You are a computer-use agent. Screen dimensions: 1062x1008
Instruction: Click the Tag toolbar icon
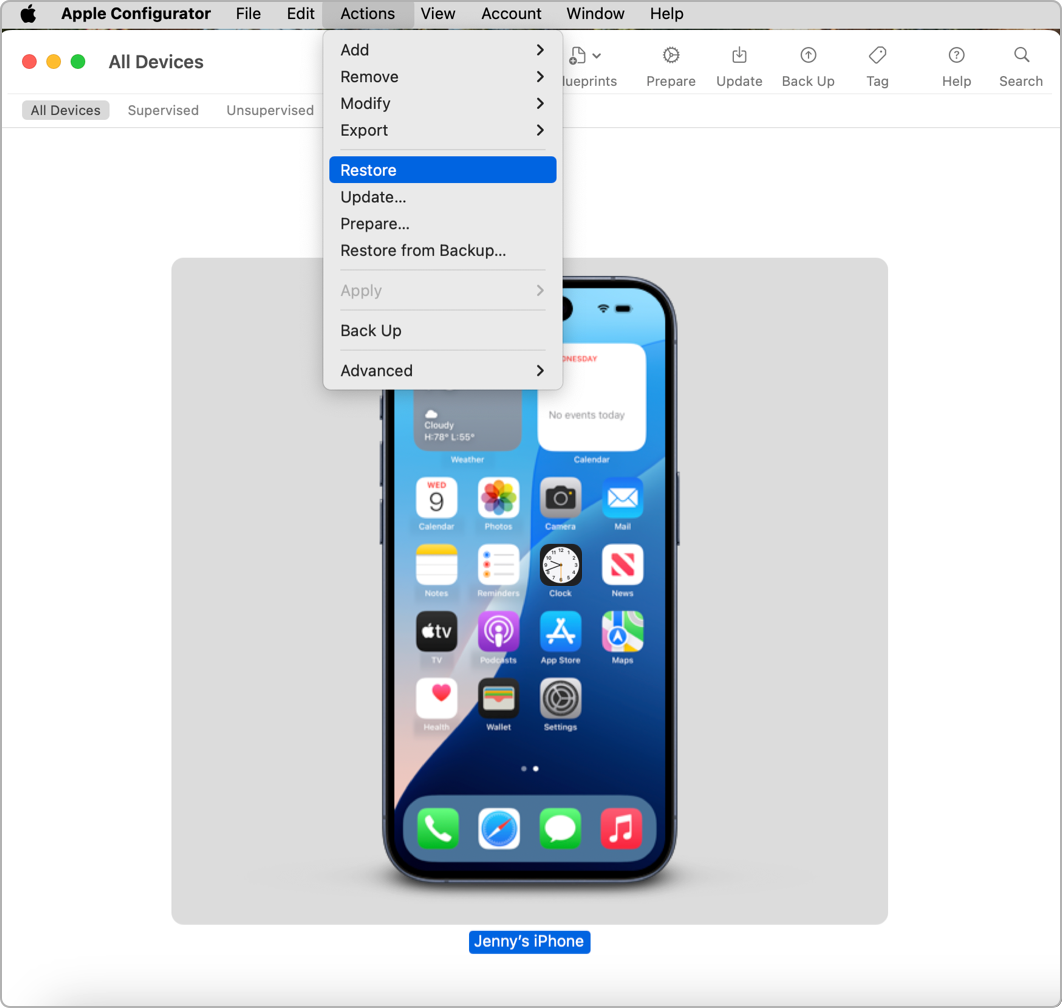point(877,56)
